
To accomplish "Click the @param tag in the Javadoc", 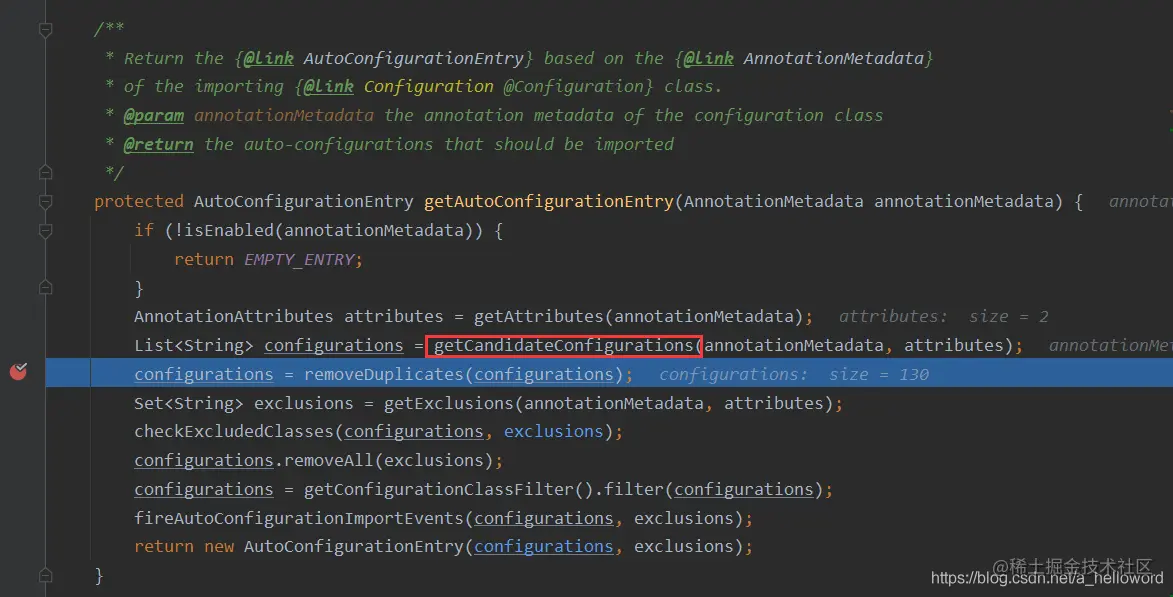I will point(153,116).
